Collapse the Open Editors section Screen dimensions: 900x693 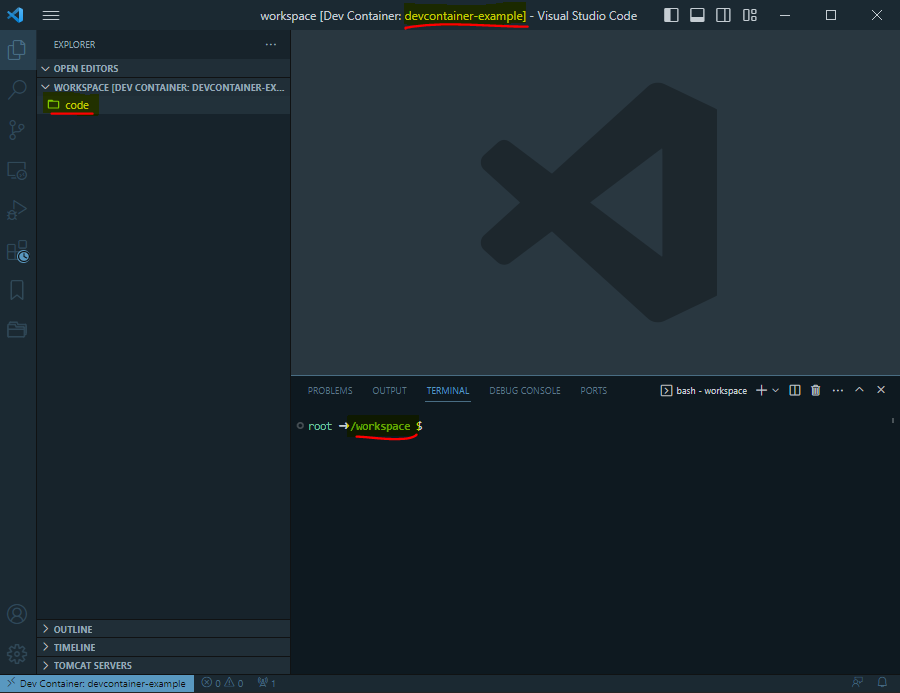[x=164, y=68]
